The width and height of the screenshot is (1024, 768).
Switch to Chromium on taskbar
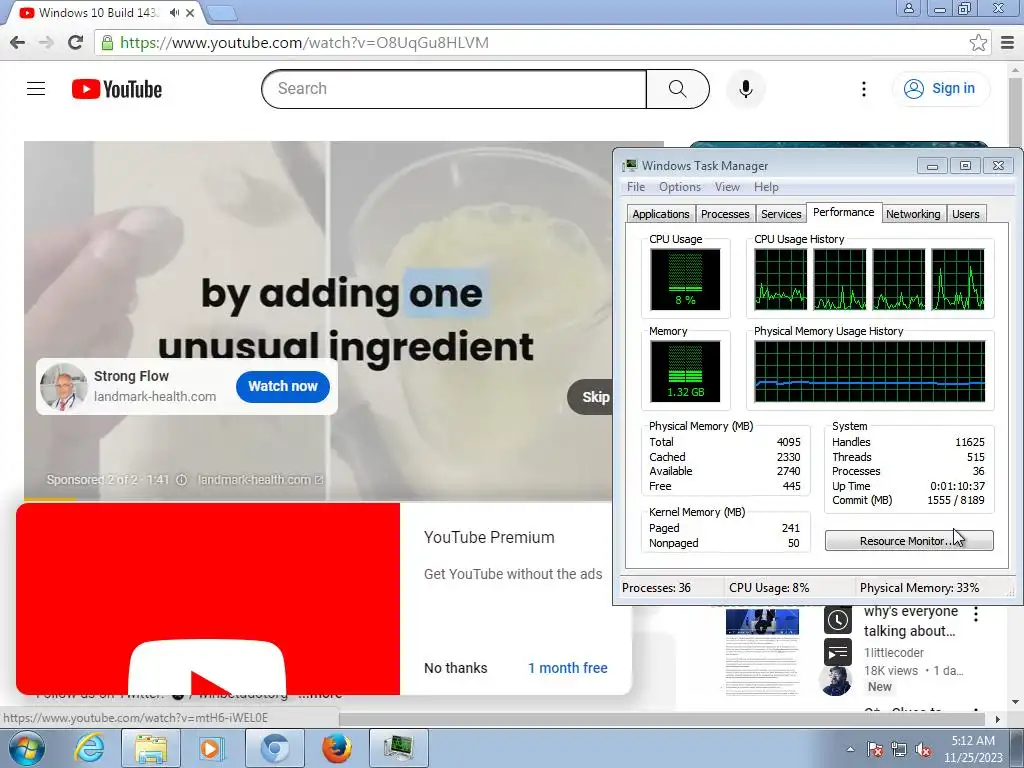(x=274, y=748)
